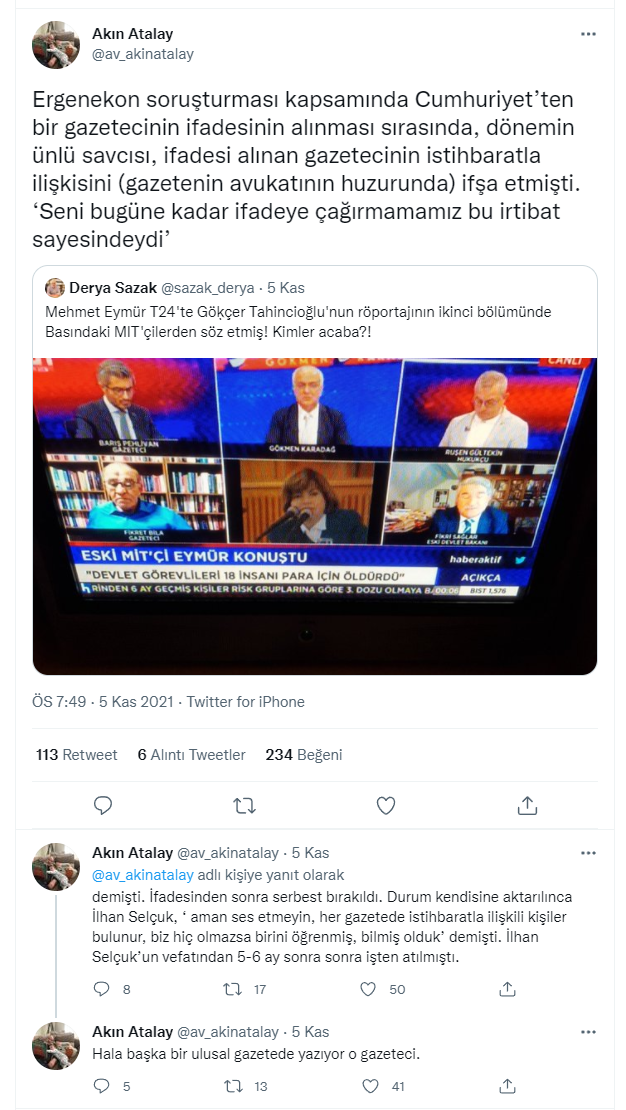Open more options on the last reply
The image size is (626, 1110).
(589, 1031)
